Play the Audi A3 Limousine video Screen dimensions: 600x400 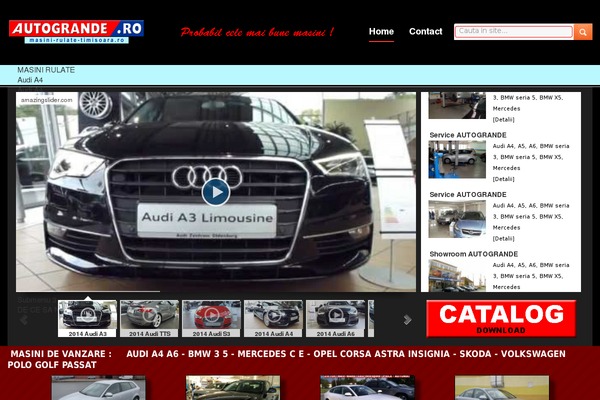tap(216, 192)
